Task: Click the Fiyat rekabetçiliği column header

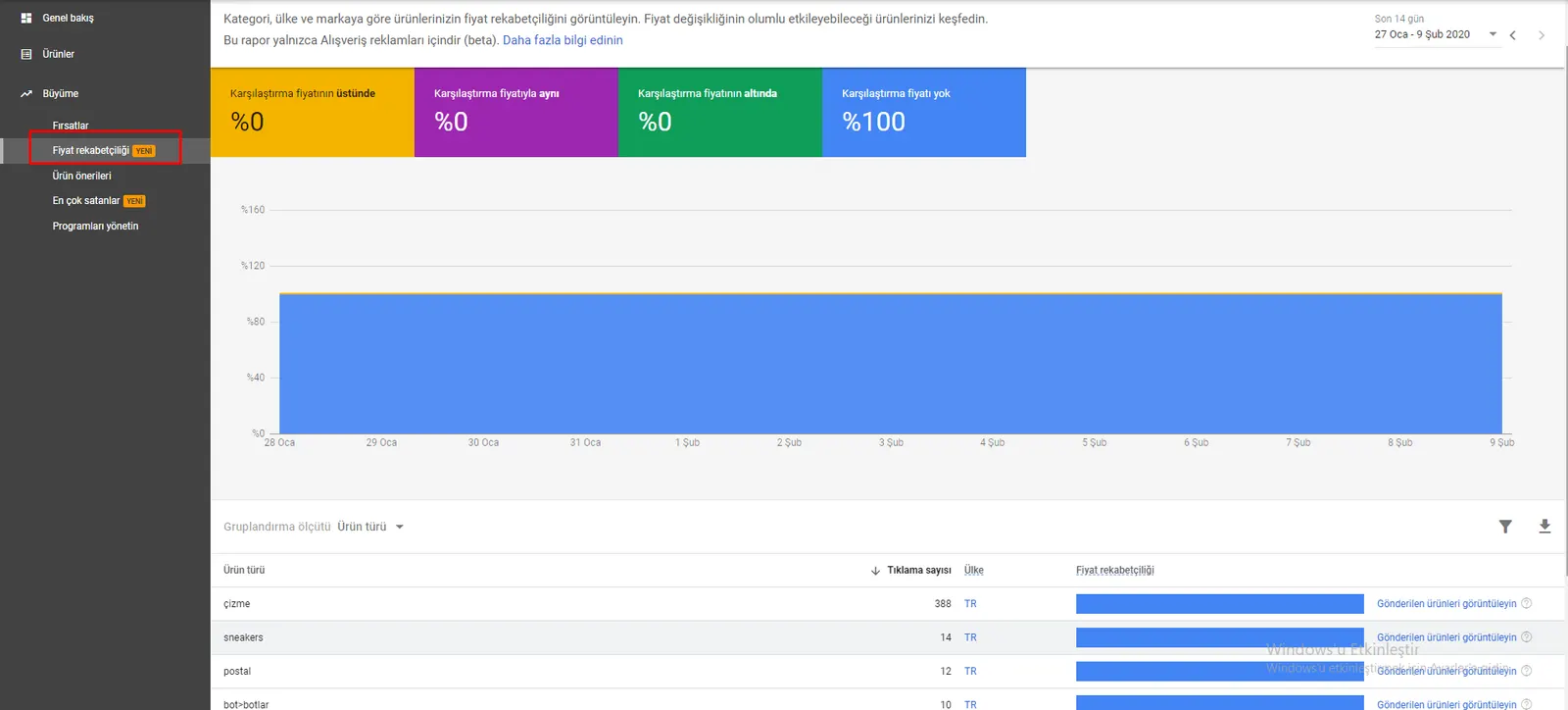Action: point(1115,570)
